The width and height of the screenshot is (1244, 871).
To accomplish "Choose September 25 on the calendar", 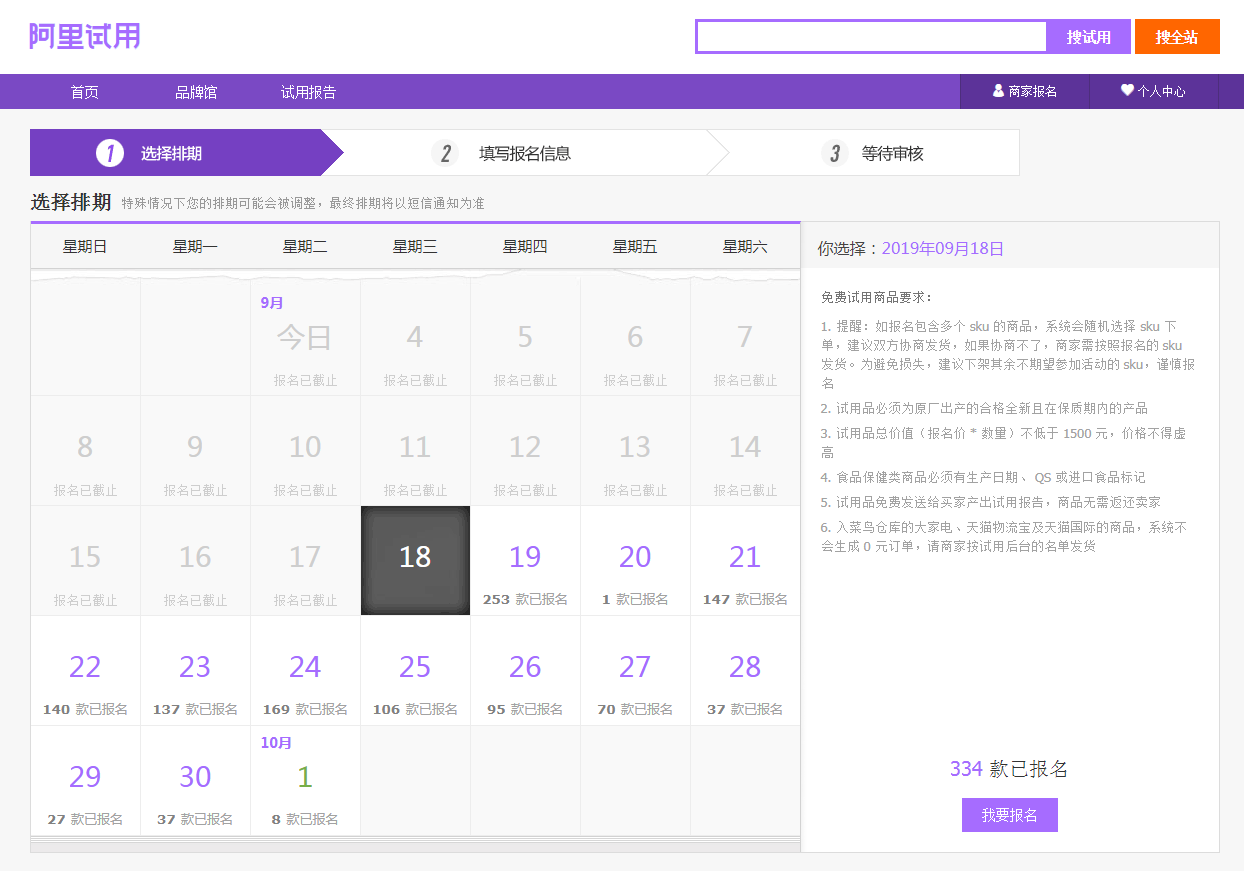I will point(415,671).
